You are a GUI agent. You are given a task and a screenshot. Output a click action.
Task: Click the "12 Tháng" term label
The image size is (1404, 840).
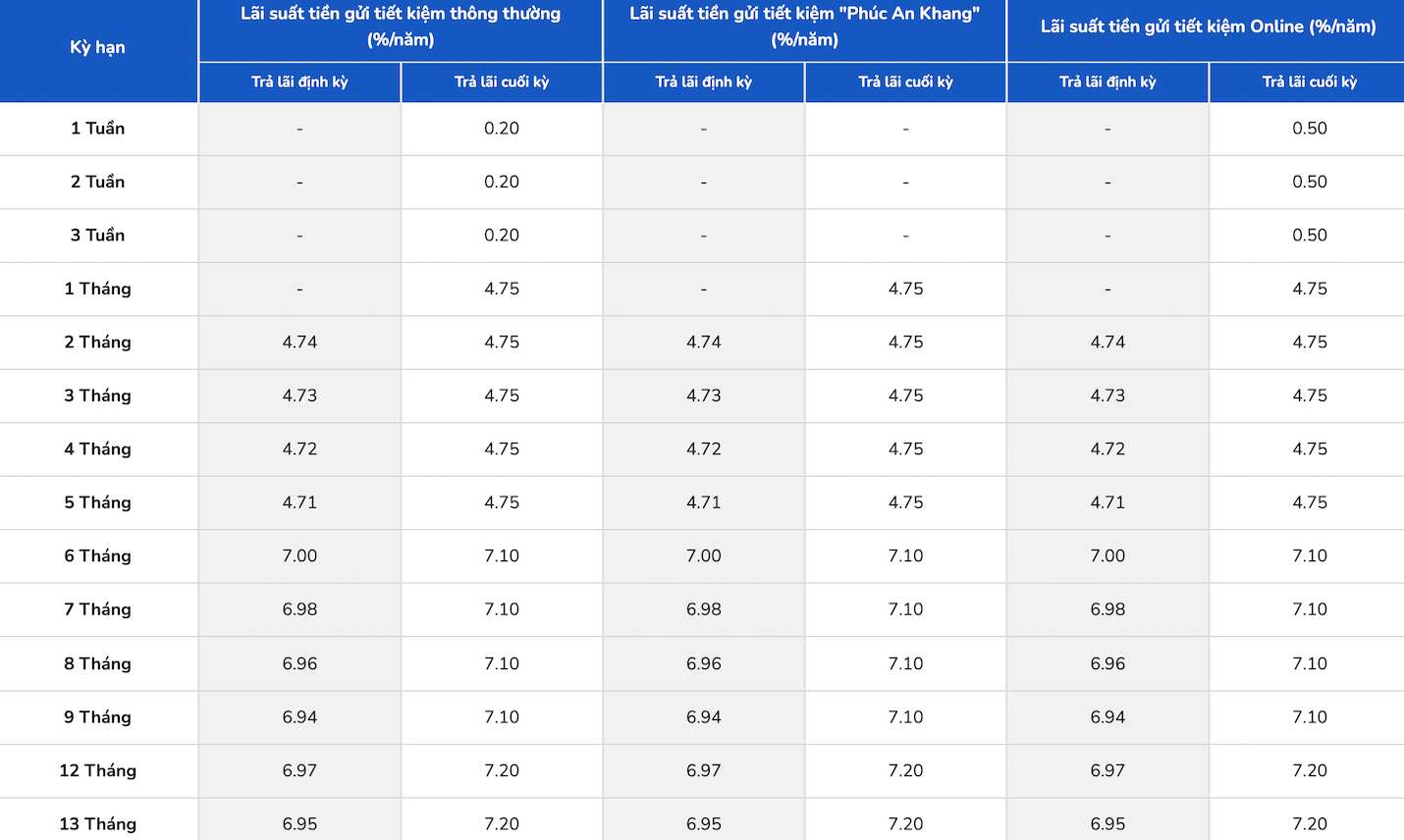point(98,770)
